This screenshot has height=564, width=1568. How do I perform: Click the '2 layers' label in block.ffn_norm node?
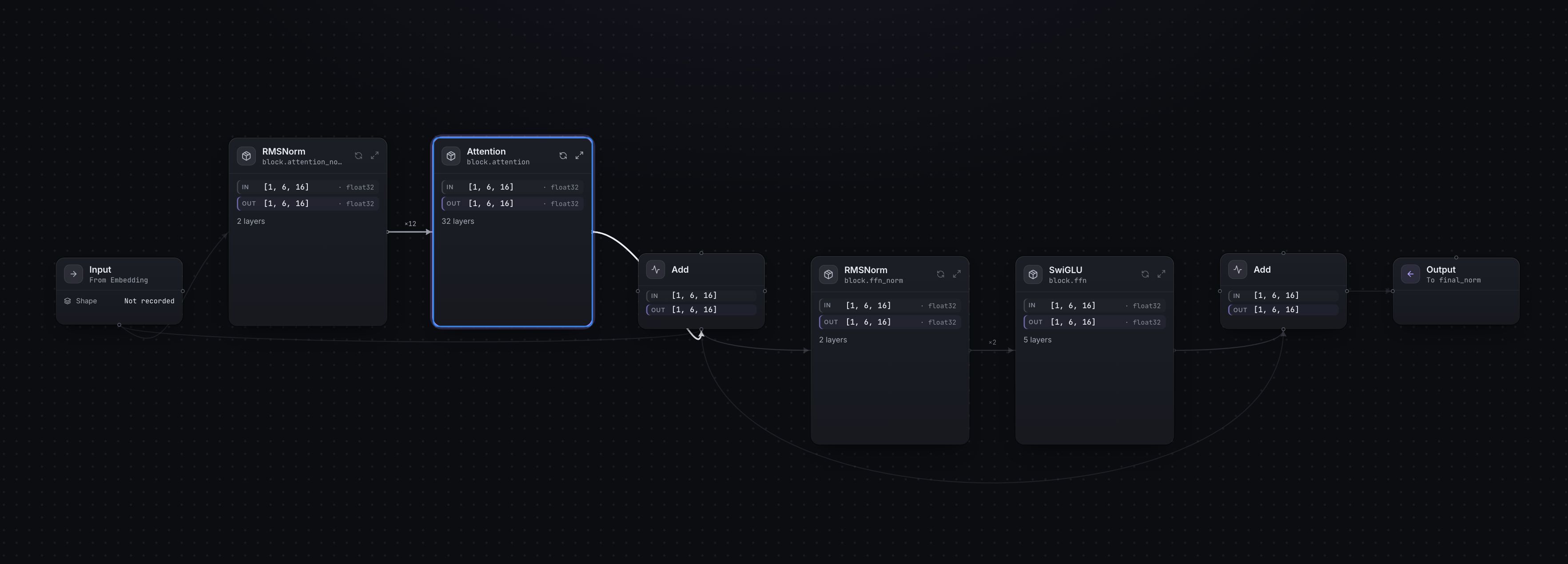coord(833,339)
